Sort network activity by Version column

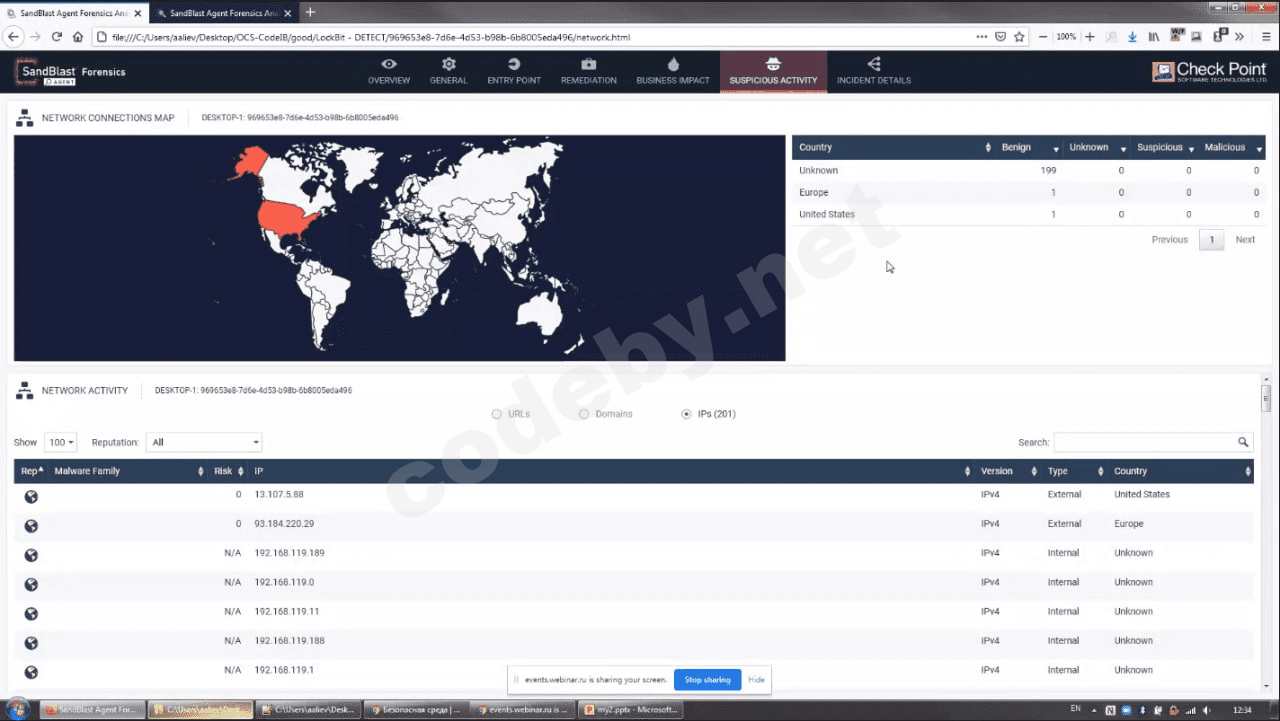pyautogui.click(x=1007, y=471)
